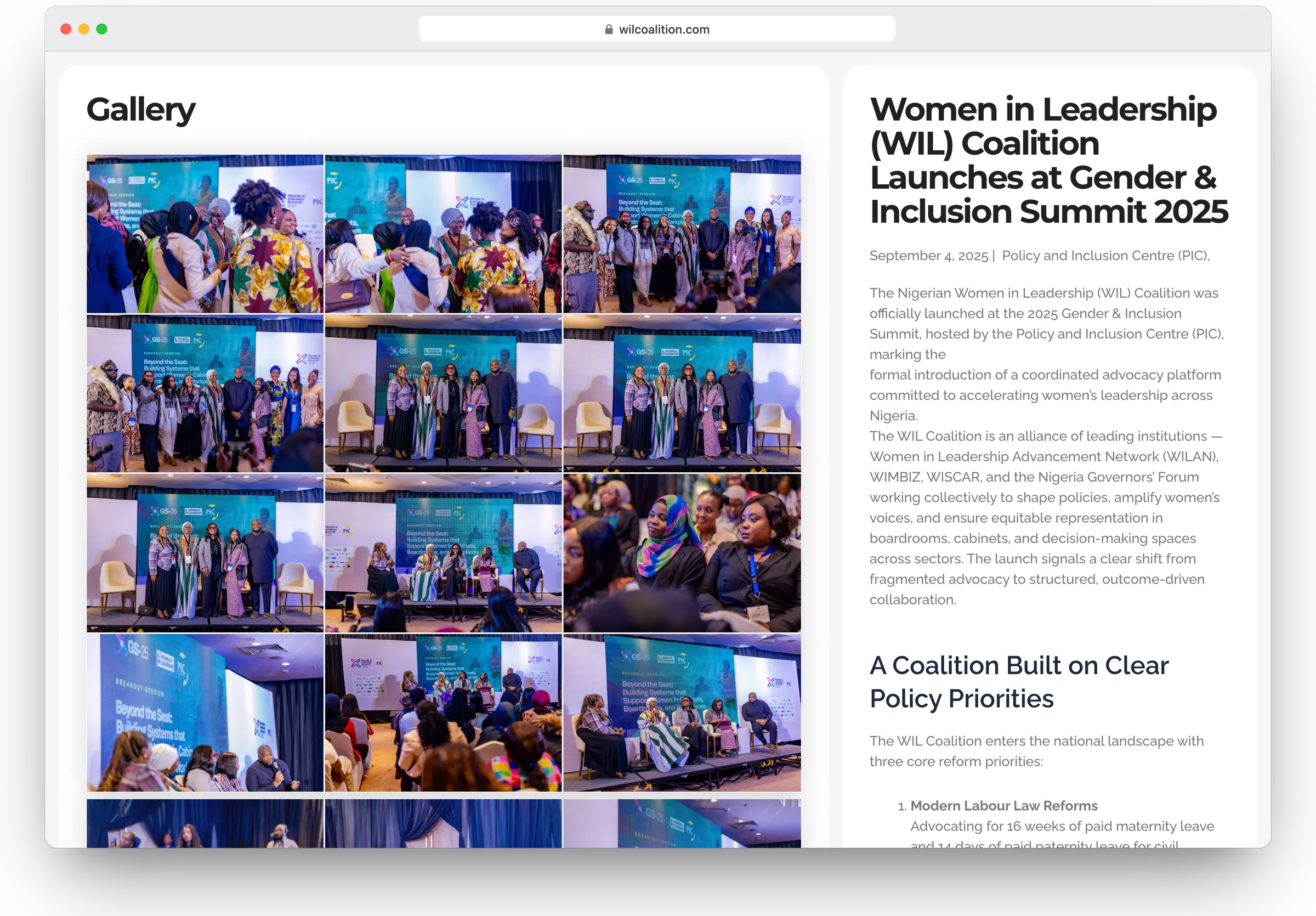Click the Modern Labour Law Reforms item

pyautogui.click(x=1003, y=805)
